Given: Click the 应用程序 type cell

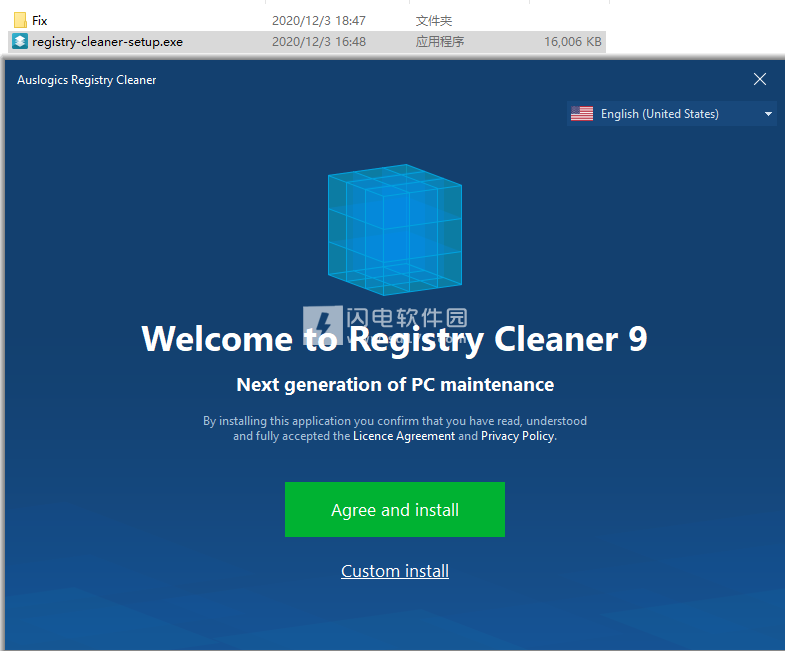Looking at the screenshot, I should [440, 42].
